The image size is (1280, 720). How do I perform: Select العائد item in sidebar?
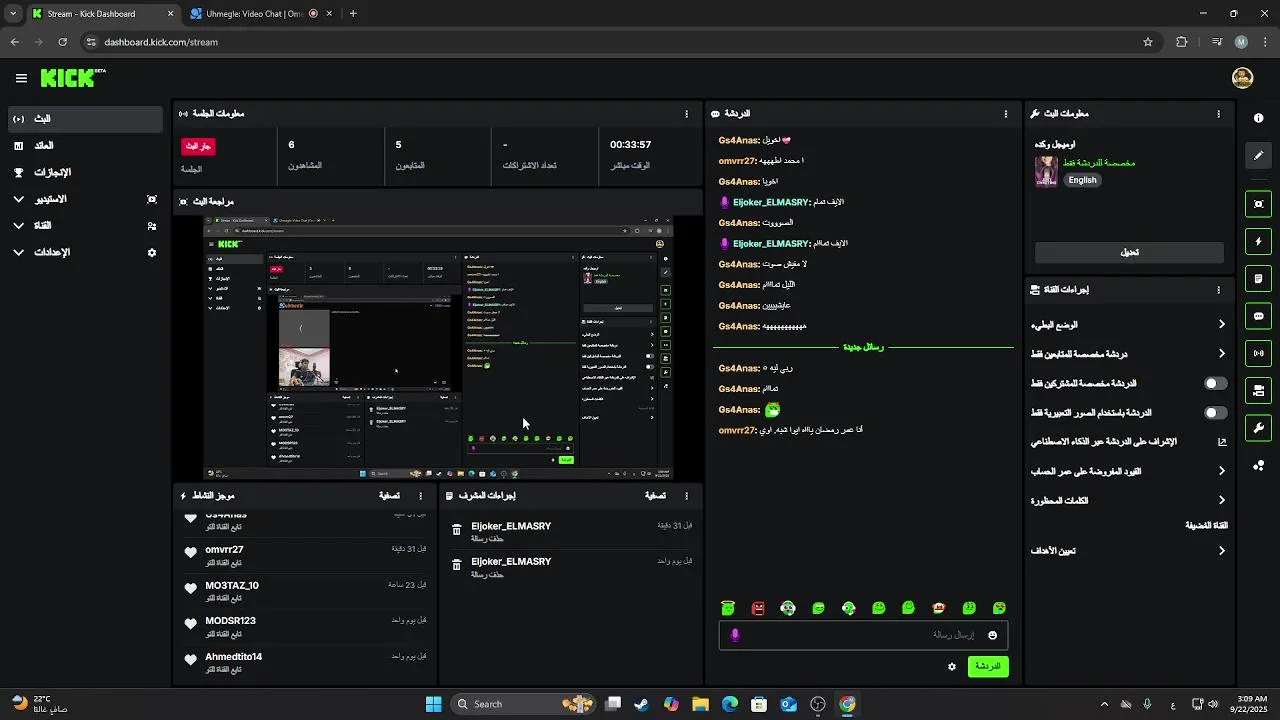(x=83, y=145)
